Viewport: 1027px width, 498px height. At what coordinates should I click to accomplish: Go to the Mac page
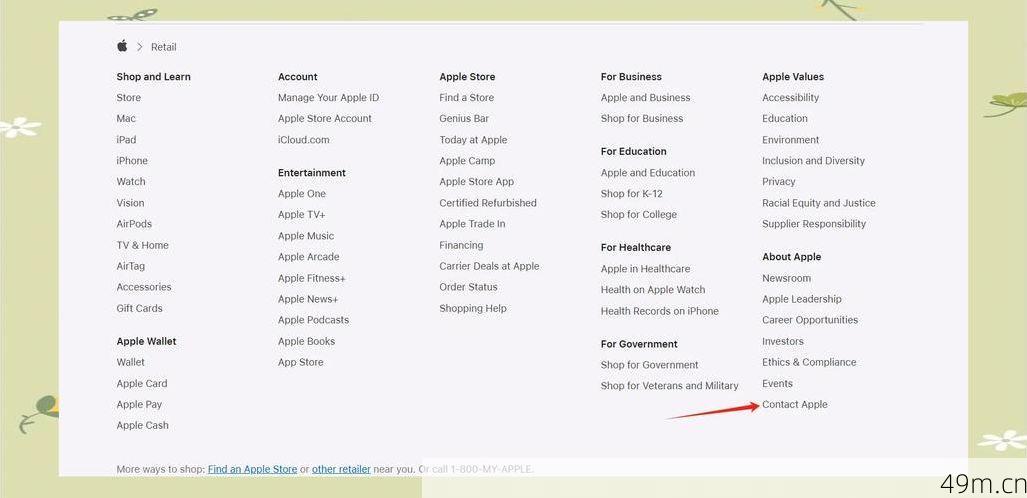(126, 119)
